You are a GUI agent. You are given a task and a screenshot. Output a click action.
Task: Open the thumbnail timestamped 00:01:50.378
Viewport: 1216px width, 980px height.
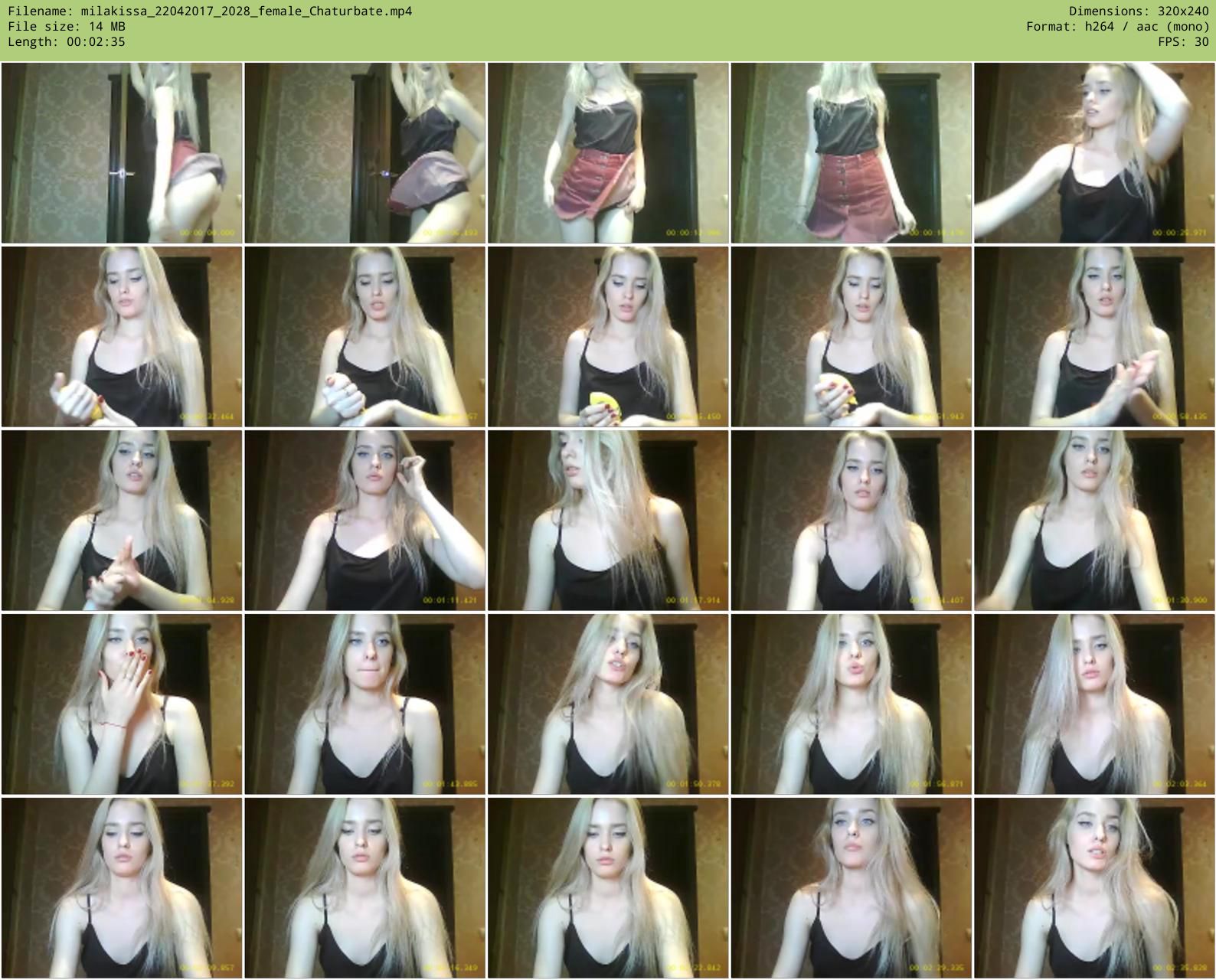(608, 704)
